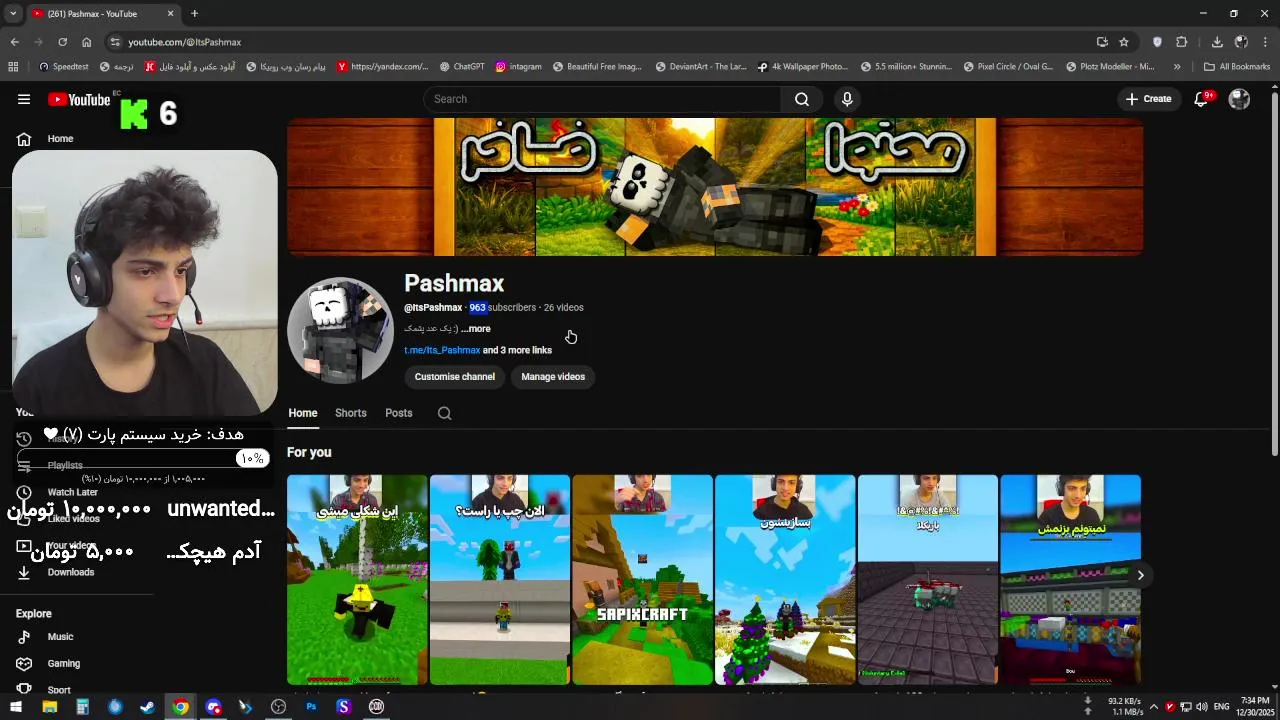The width and height of the screenshot is (1280, 720).
Task: Open Downloads in the sidebar
Action: click(x=70, y=572)
